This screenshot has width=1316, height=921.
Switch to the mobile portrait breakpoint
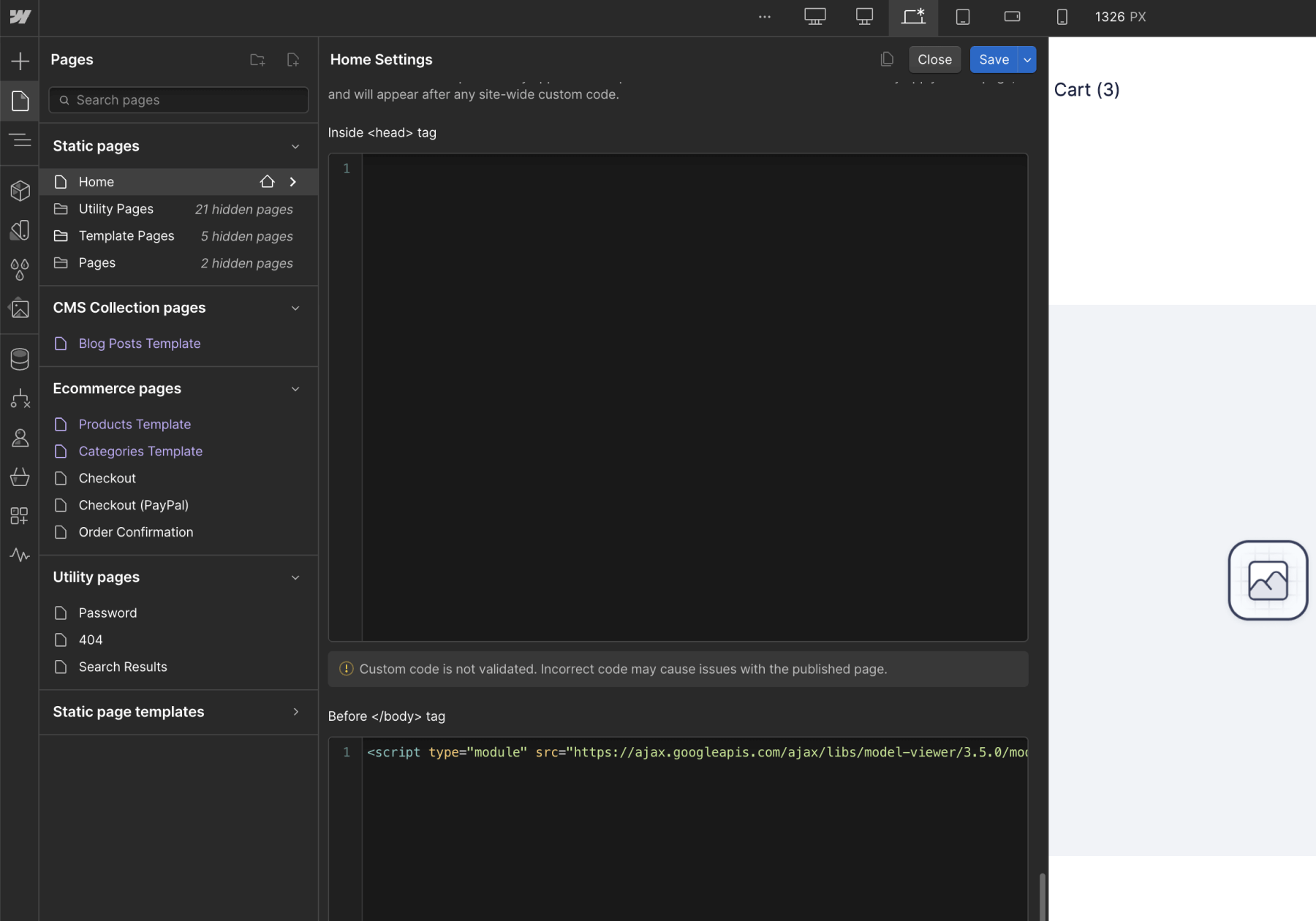click(1062, 17)
